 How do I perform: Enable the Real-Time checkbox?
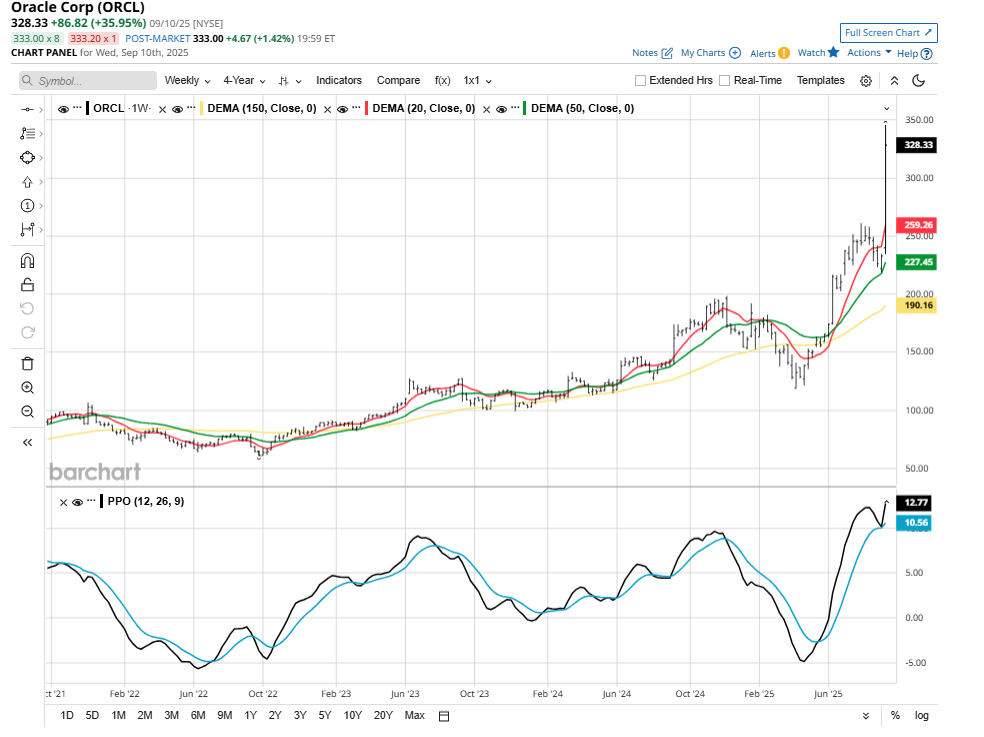click(724, 80)
